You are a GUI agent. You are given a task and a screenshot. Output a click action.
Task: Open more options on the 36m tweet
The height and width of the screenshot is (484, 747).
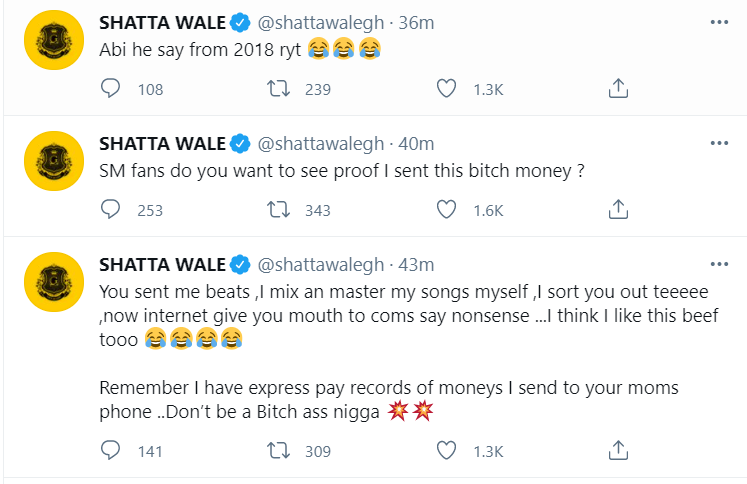719,22
